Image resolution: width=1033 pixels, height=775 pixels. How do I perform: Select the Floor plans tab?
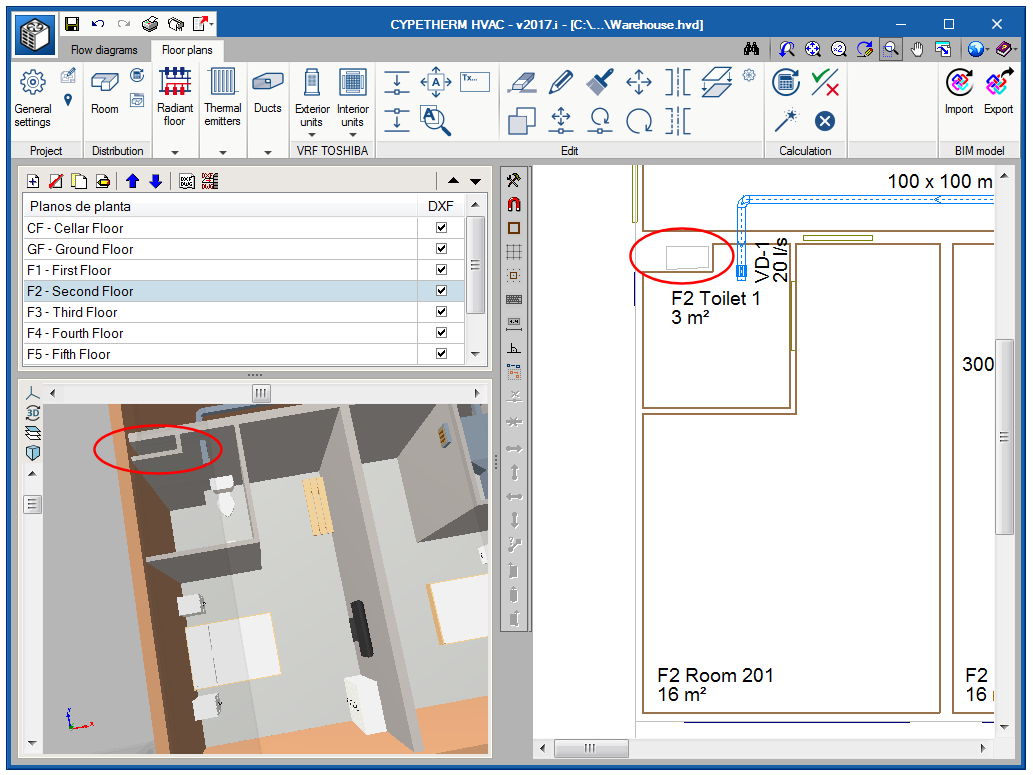[187, 49]
